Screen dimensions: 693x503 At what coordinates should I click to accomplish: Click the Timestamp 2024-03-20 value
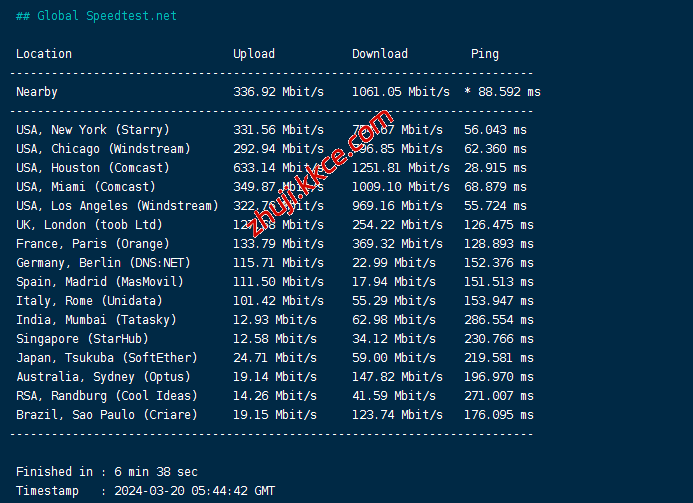(192, 491)
